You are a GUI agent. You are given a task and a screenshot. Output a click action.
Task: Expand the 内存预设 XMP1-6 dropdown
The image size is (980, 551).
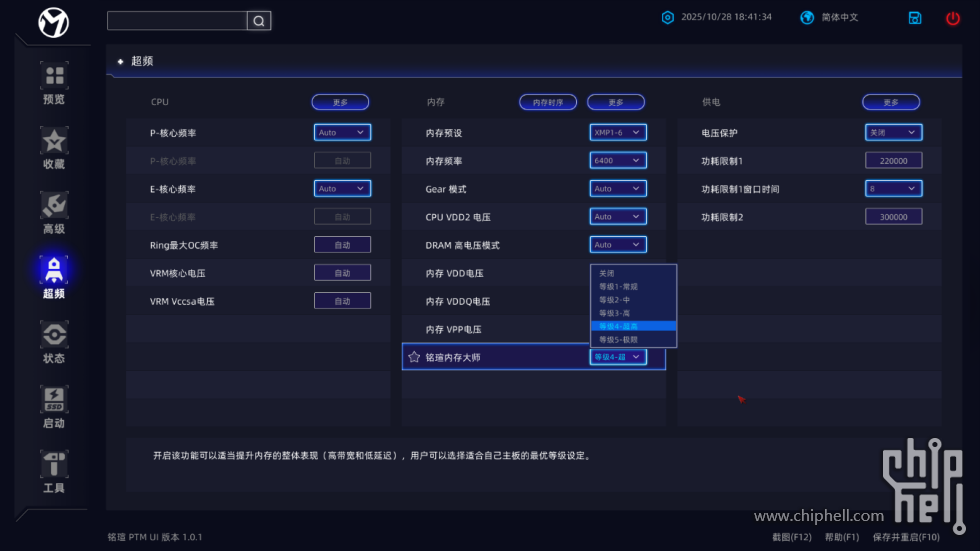coord(618,132)
